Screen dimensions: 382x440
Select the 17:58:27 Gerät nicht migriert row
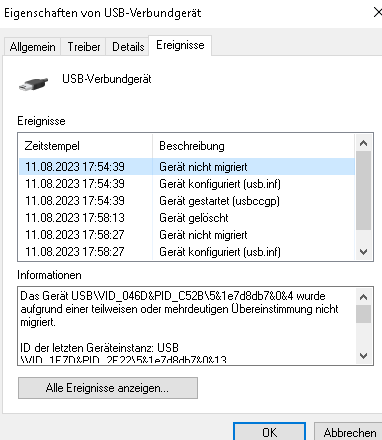tap(187, 235)
